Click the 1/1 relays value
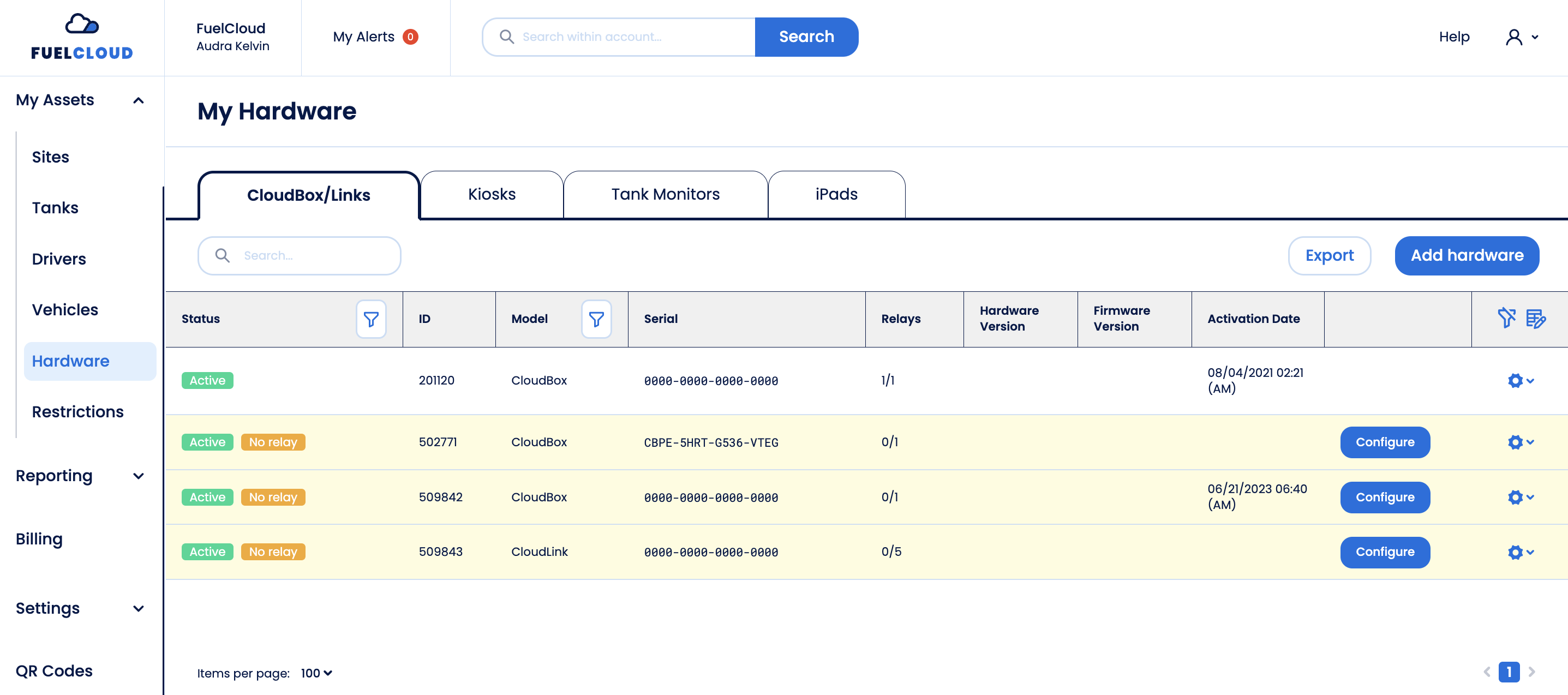The height and width of the screenshot is (695, 1568). point(888,380)
